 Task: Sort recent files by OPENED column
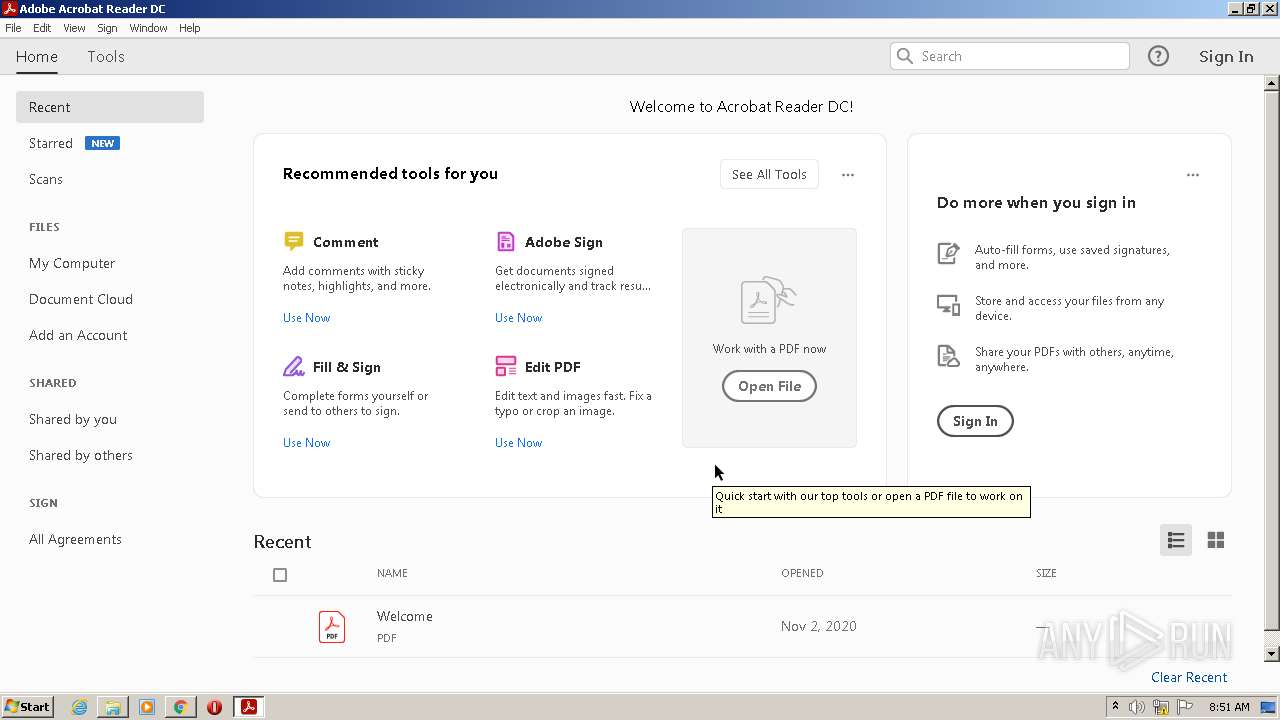click(802, 573)
